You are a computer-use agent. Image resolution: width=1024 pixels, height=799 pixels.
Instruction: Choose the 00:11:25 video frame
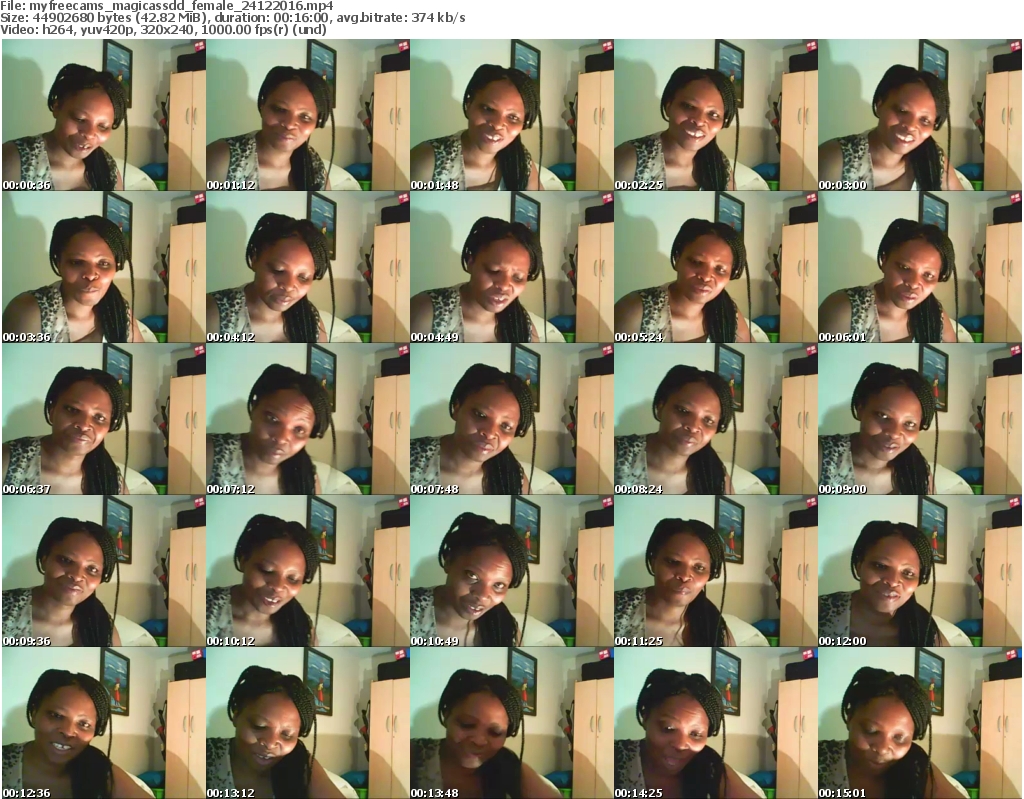pos(716,571)
